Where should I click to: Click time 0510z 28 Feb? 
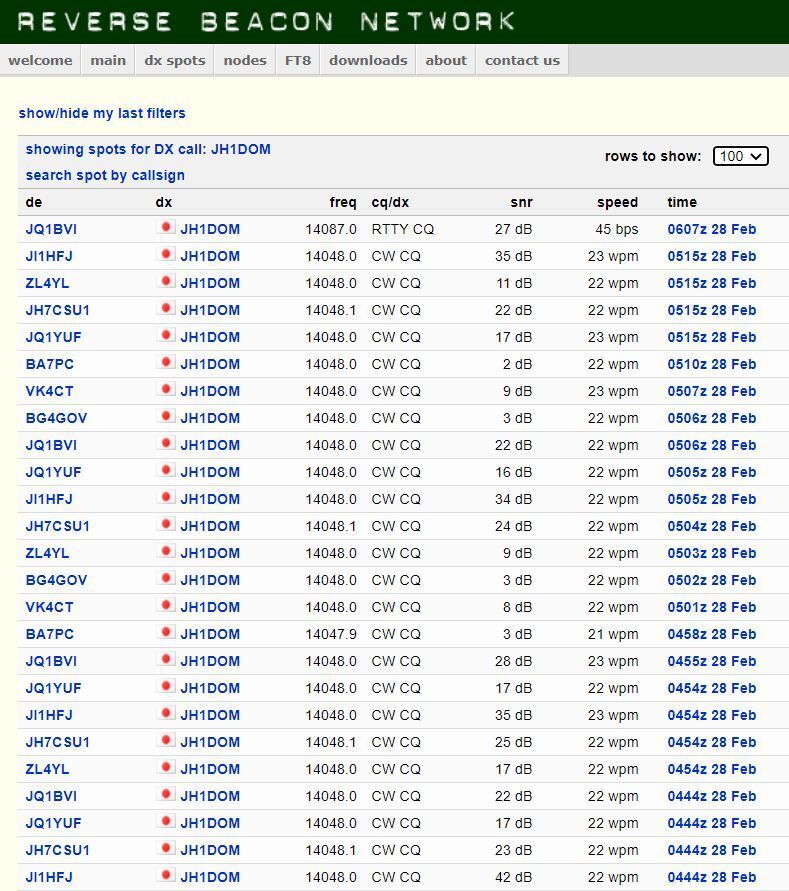(712, 364)
